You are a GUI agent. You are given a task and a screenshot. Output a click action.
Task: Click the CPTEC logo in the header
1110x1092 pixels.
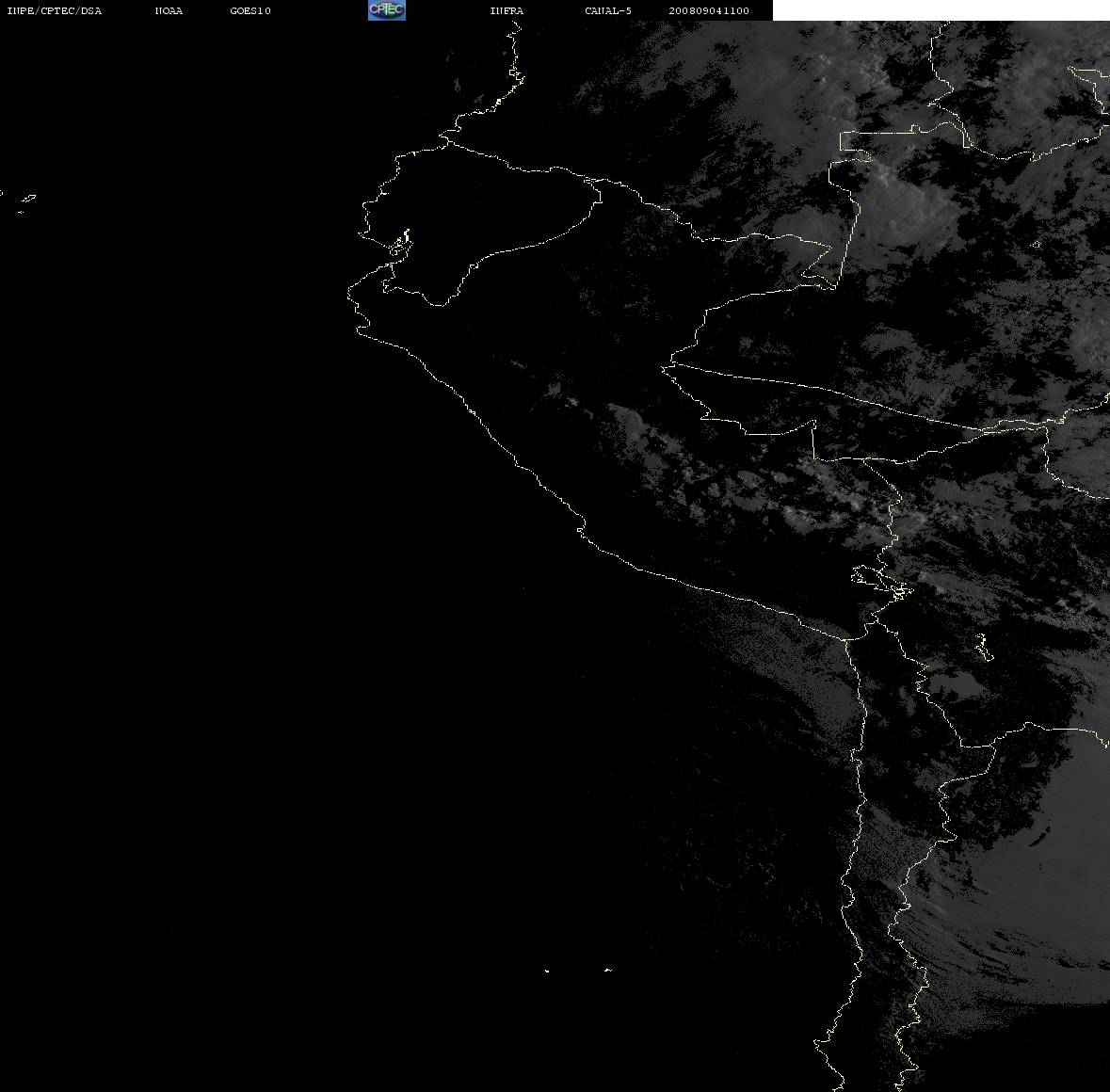(387, 10)
